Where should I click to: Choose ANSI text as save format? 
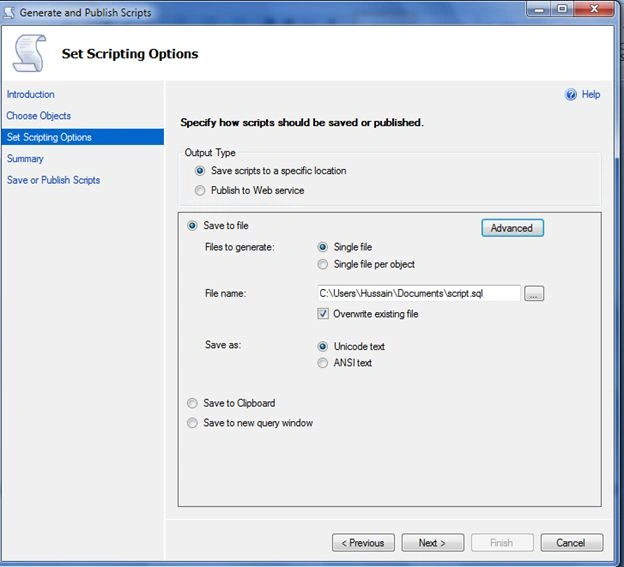point(322,363)
